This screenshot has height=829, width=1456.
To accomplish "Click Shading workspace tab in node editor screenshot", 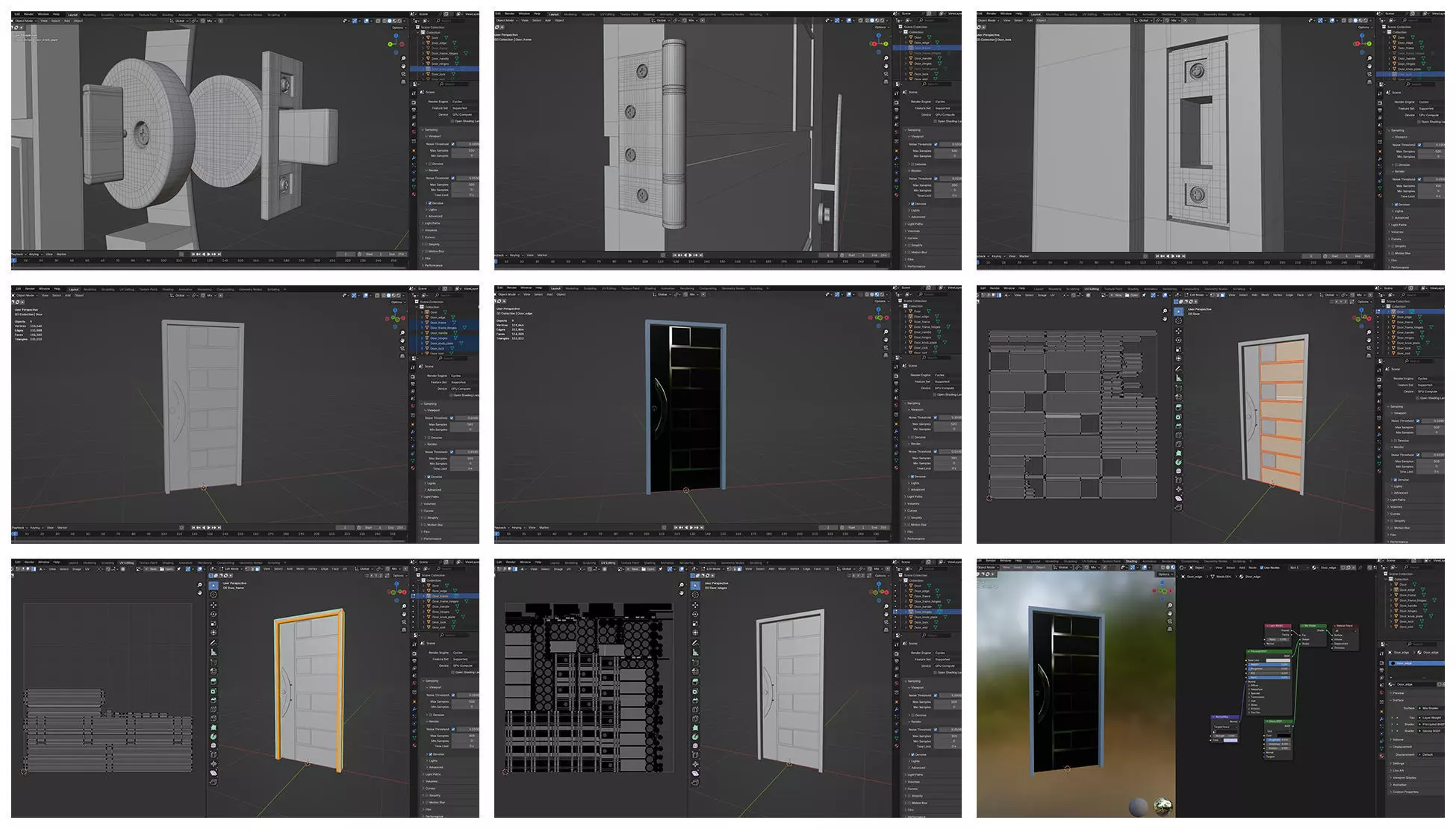I will click(x=1131, y=562).
